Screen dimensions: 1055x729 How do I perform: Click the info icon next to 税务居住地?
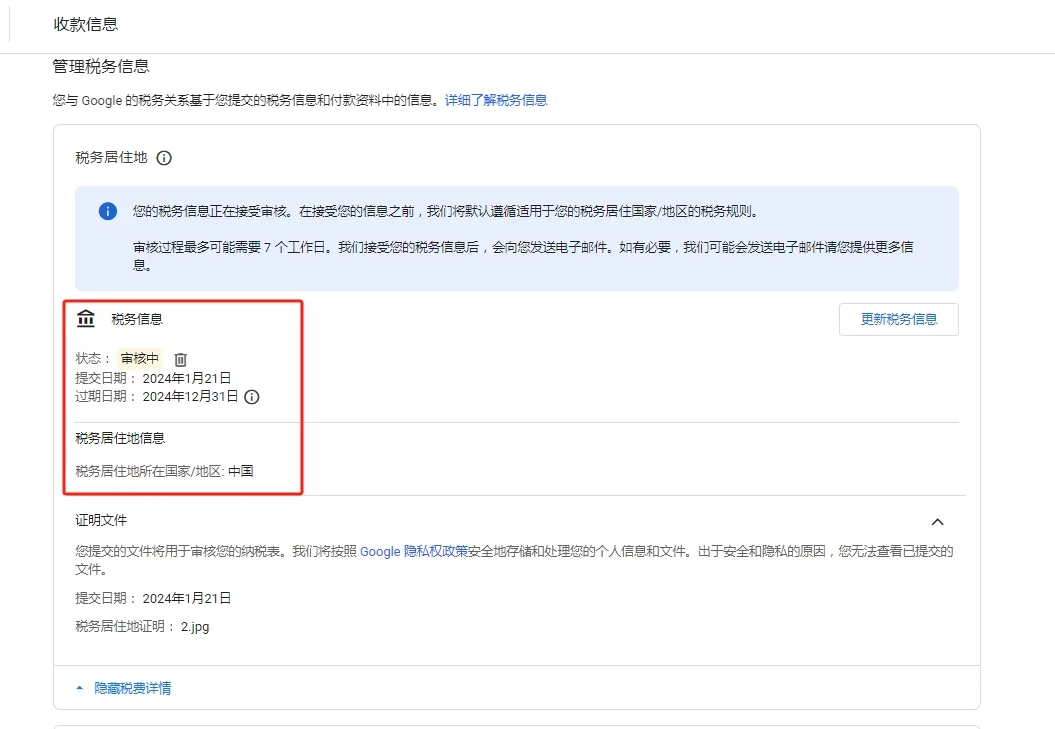tap(163, 158)
